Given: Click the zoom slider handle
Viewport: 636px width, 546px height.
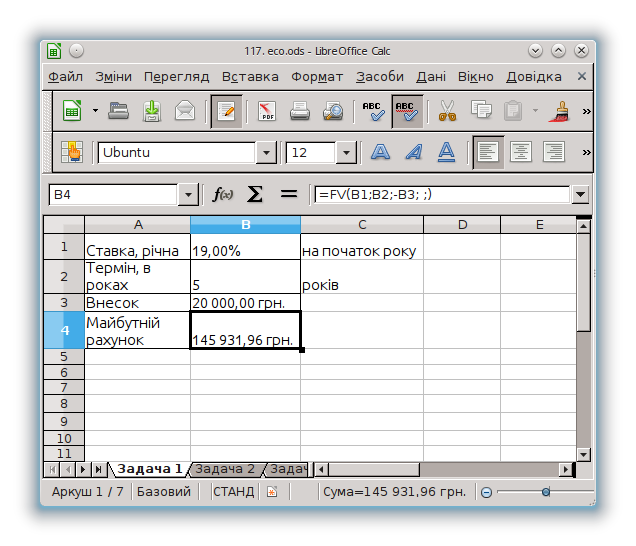Looking at the screenshot, I should 546,492.
